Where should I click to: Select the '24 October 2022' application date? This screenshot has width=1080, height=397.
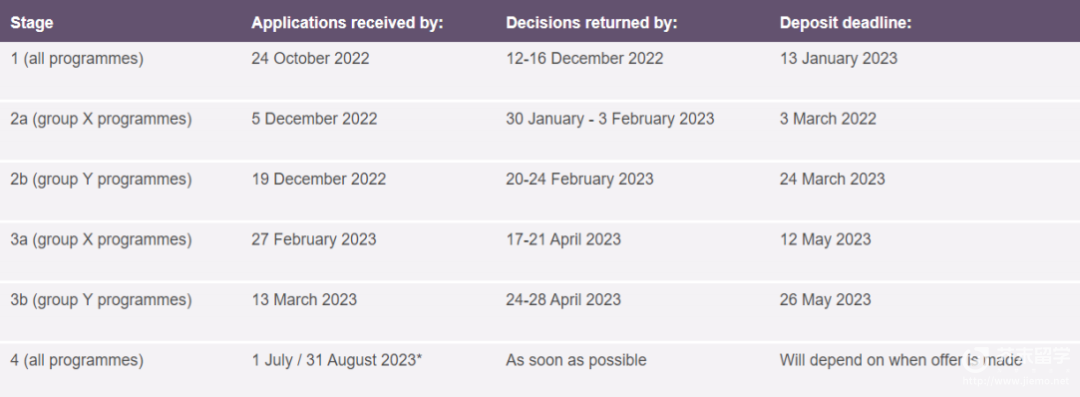310,59
